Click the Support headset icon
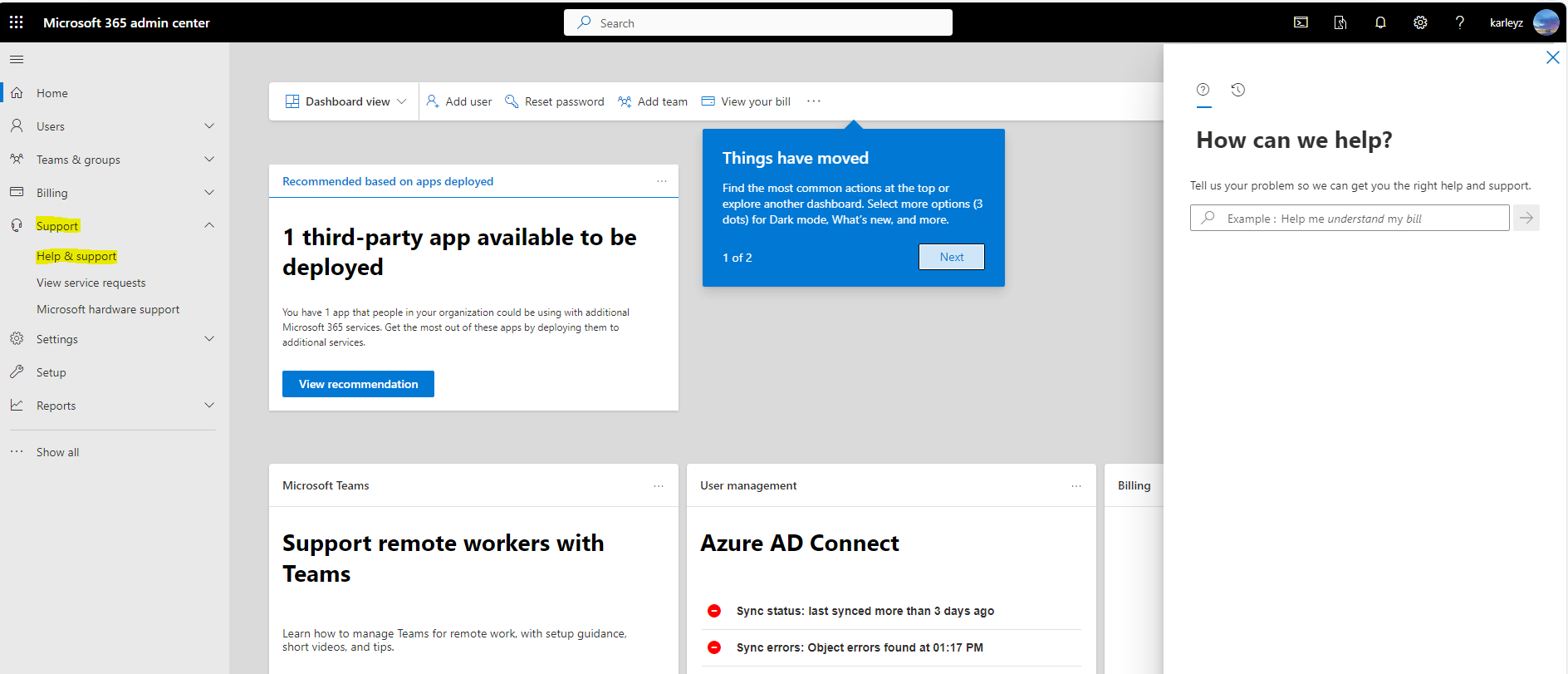Viewport: 1568px width, 674px height. (x=17, y=225)
